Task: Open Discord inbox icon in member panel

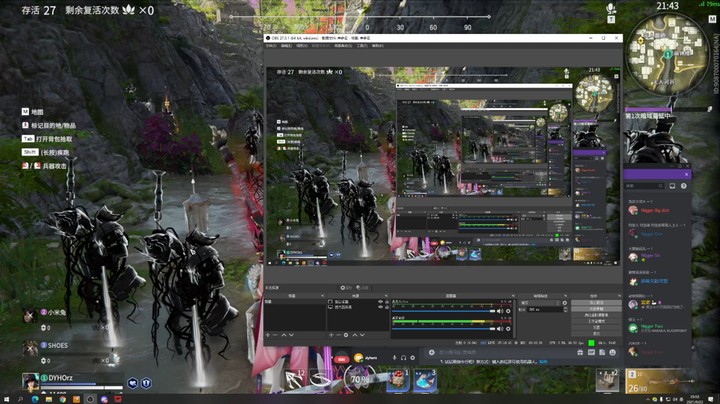Action: tap(672, 186)
